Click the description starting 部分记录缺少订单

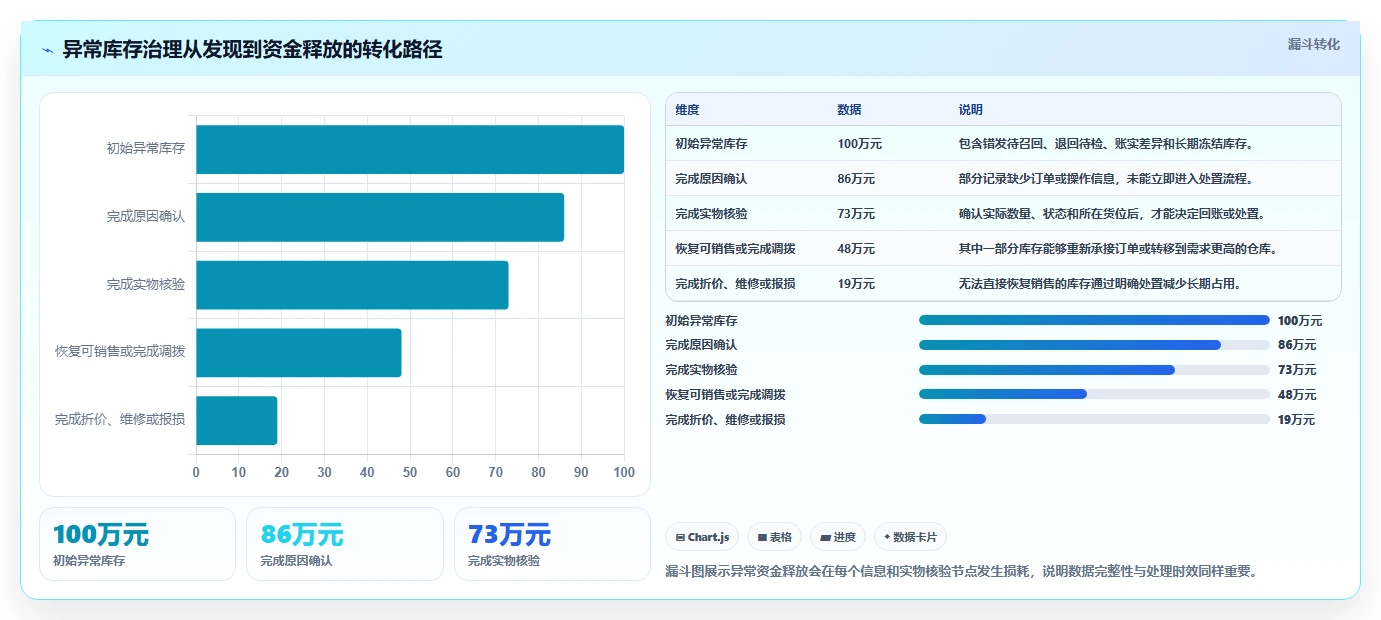click(x=1106, y=179)
